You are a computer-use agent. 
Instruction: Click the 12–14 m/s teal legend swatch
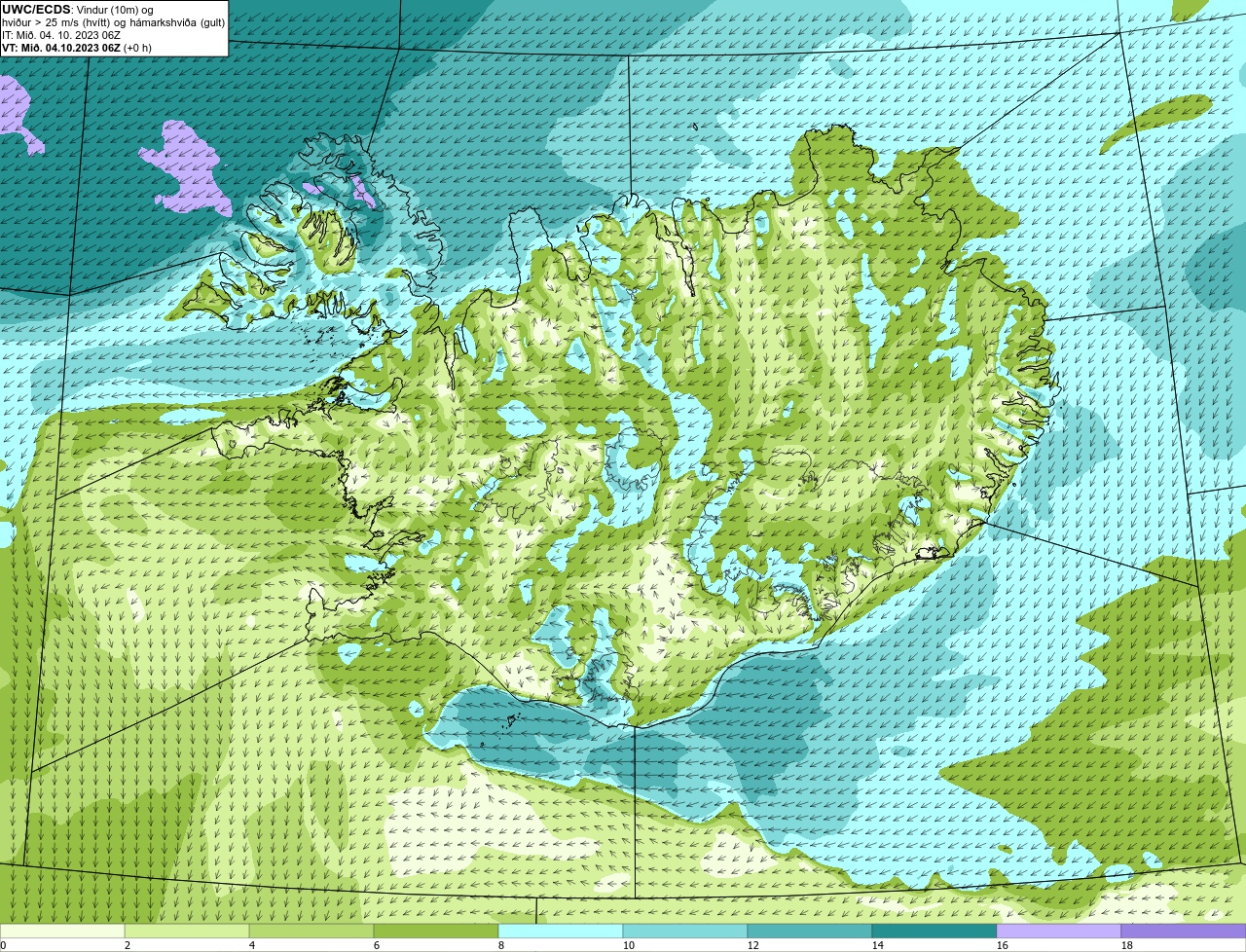coord(810,931)
